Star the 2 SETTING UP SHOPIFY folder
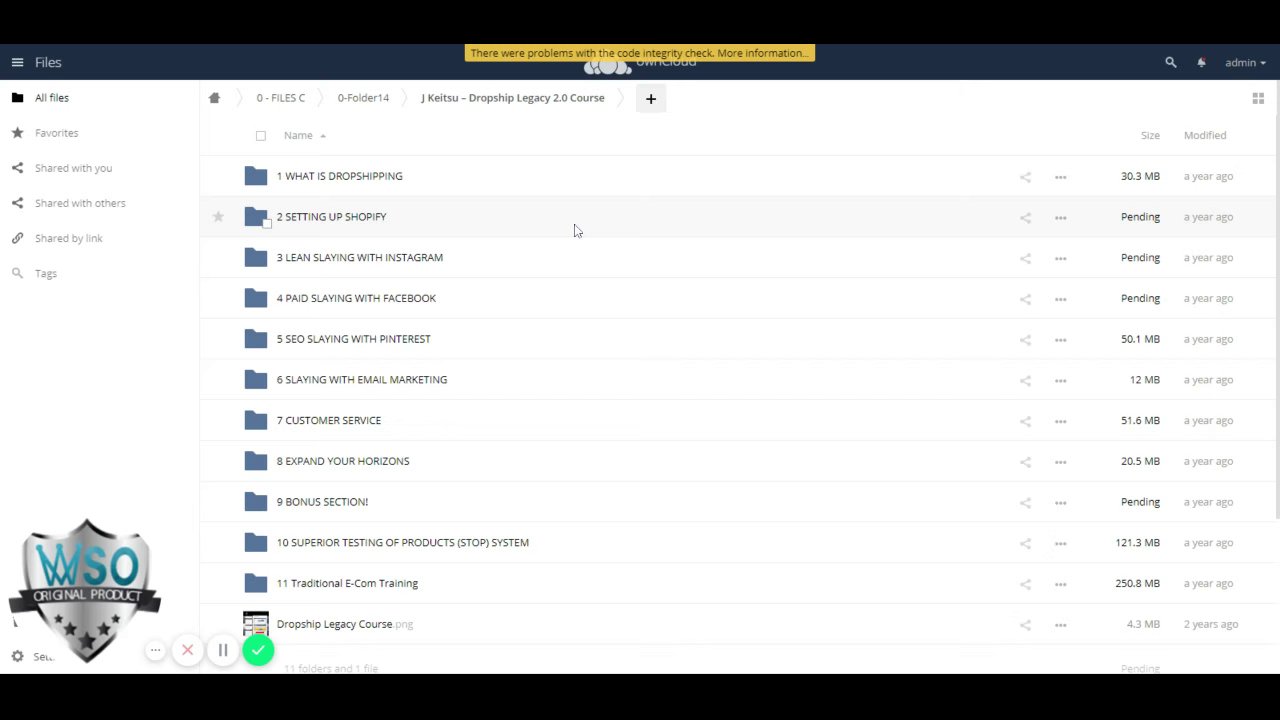Viewport: 1280px width, 720px height. [x=218, y=216]
